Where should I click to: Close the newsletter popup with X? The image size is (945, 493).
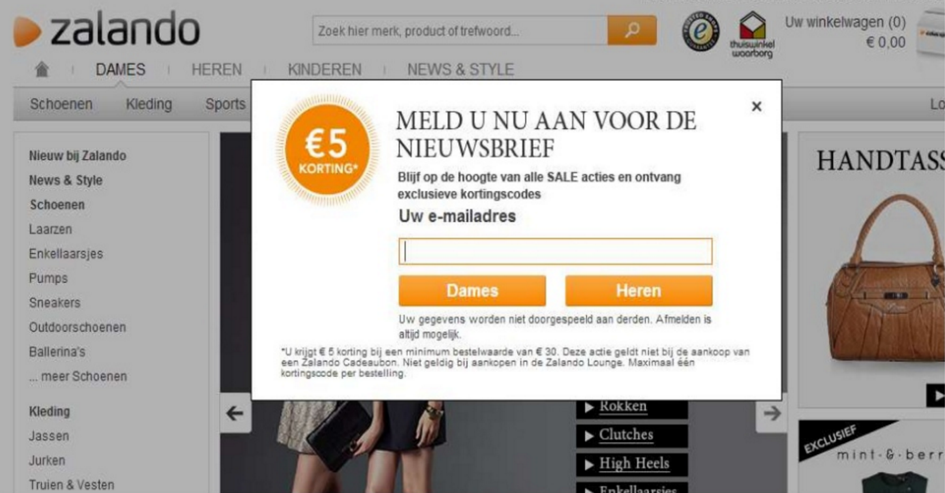[756, 107]
